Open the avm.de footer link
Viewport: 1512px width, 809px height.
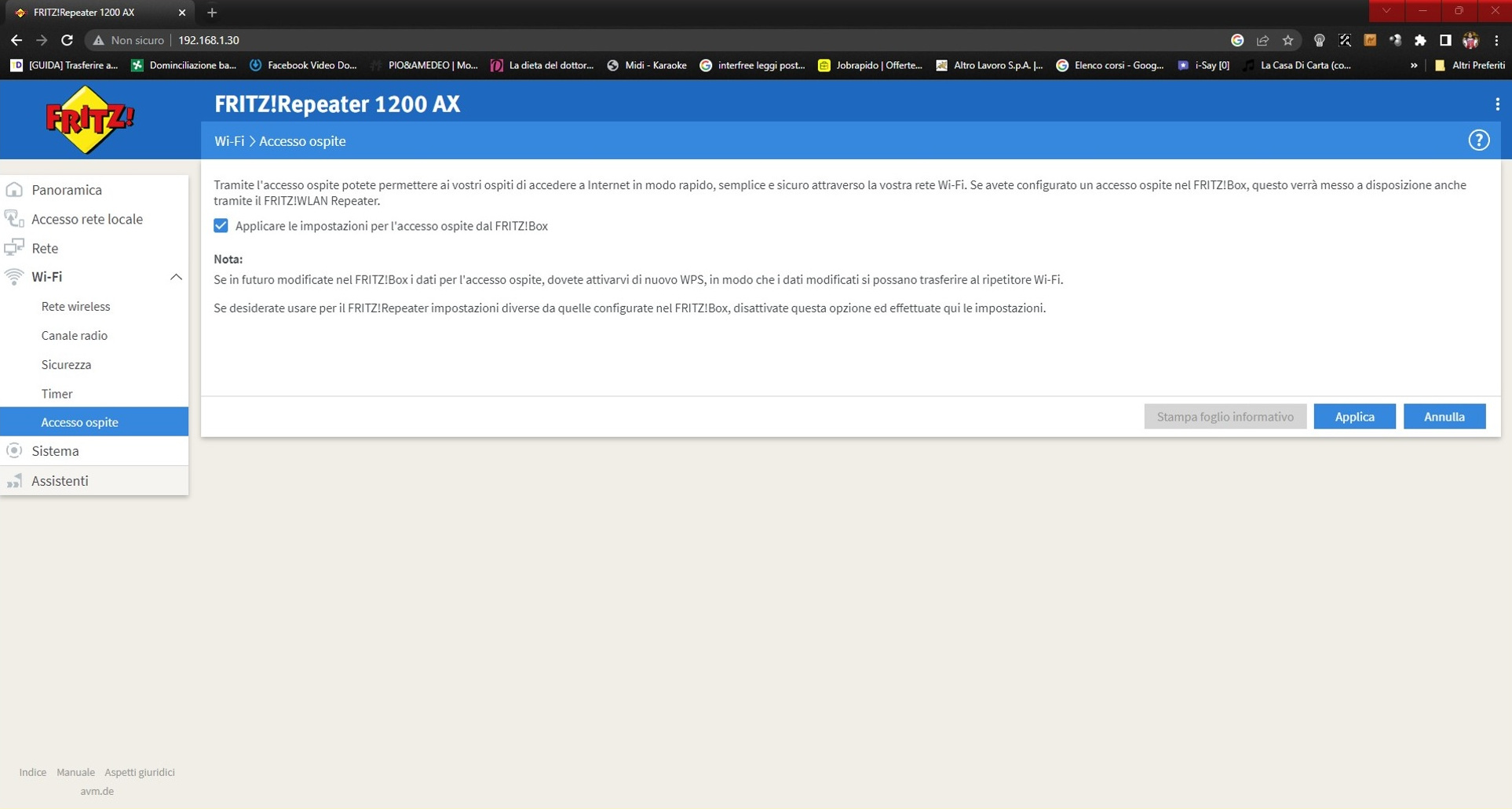pyautogui.click(x=97, y=791)
